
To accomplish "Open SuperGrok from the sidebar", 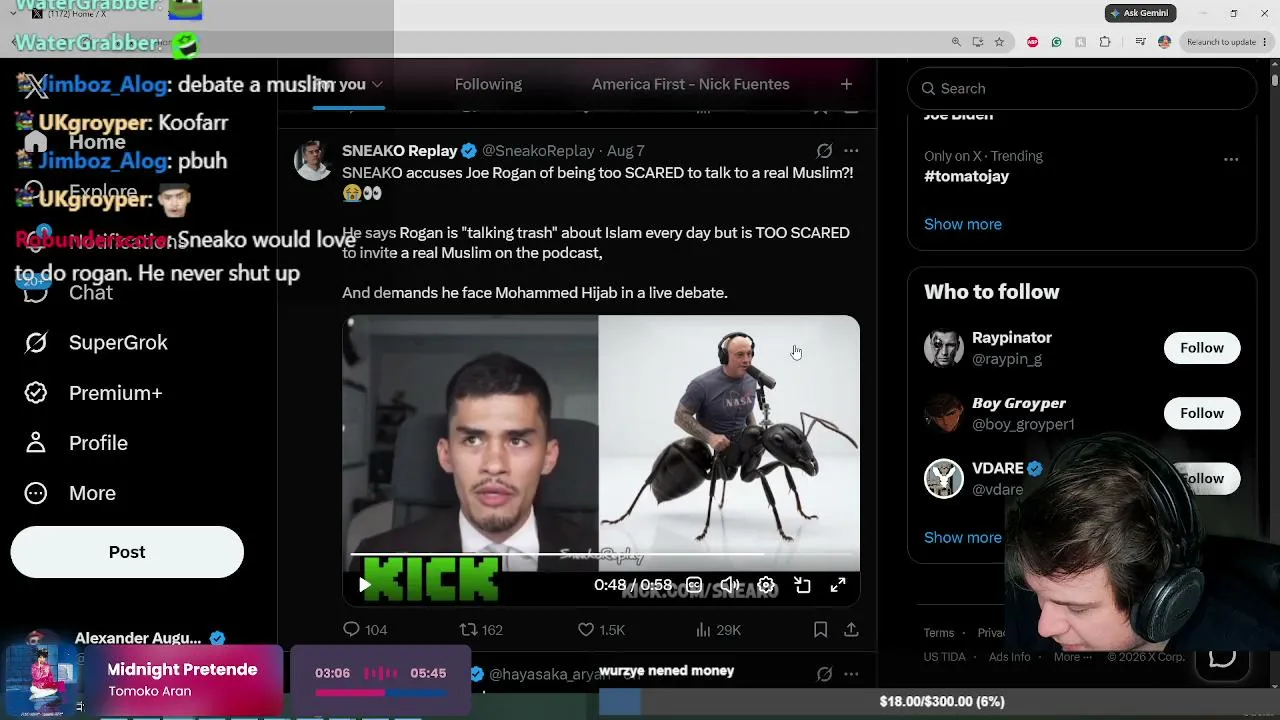I will [118, 343].
